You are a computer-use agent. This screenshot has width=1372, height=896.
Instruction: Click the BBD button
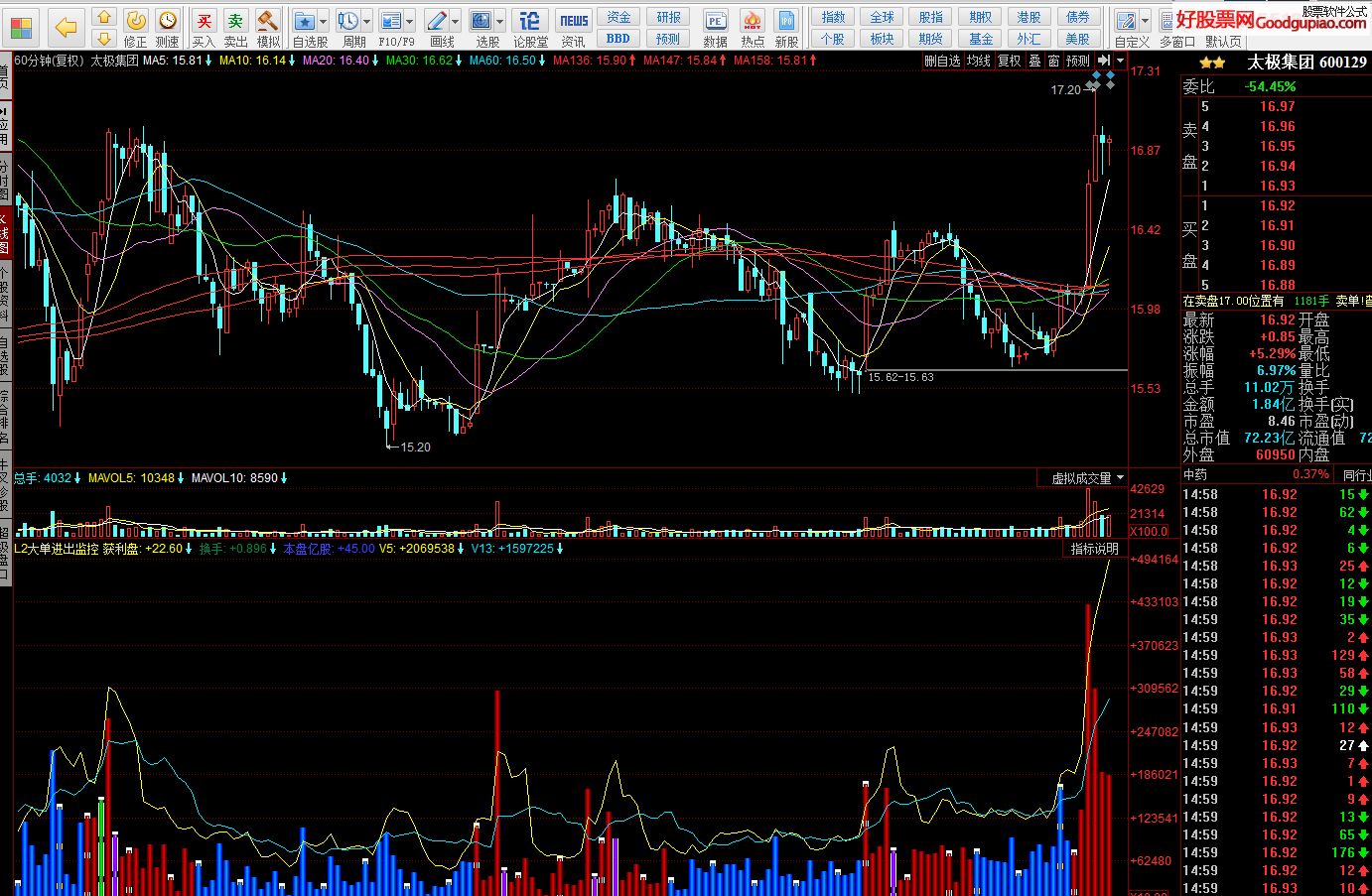pyautogui.click(x=618, y=39)
